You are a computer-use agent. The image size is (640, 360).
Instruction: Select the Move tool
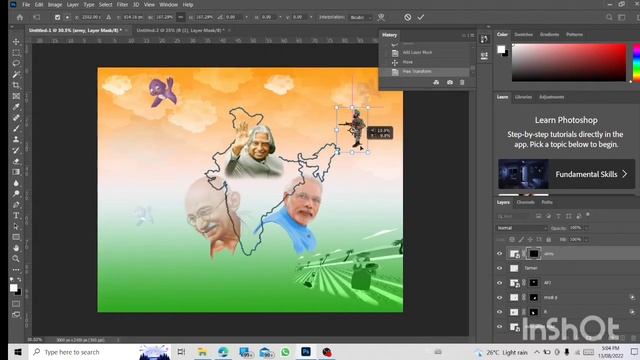pos(16,42)
